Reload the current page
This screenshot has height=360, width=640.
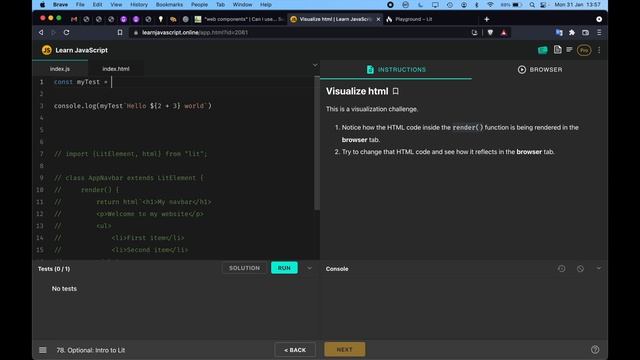(67, 32)
